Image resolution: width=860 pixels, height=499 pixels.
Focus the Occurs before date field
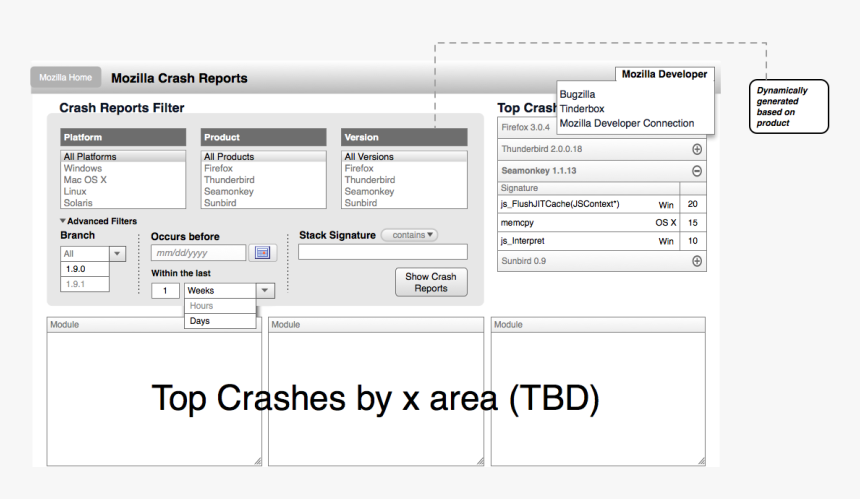[x=198, y=253]
